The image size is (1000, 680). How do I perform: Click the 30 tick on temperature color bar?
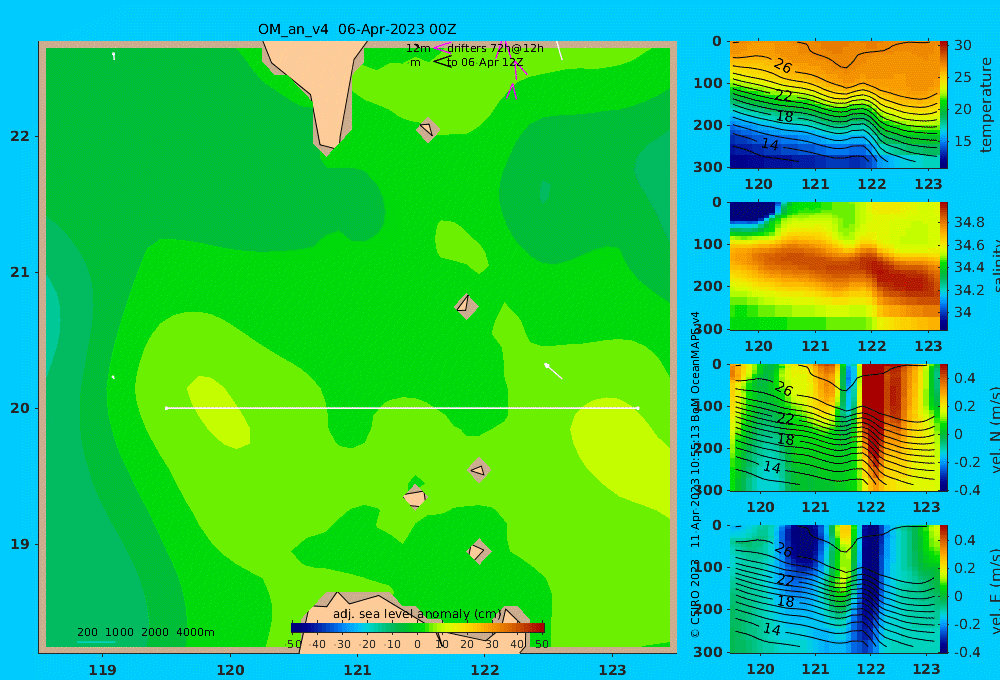click(963, 45)
